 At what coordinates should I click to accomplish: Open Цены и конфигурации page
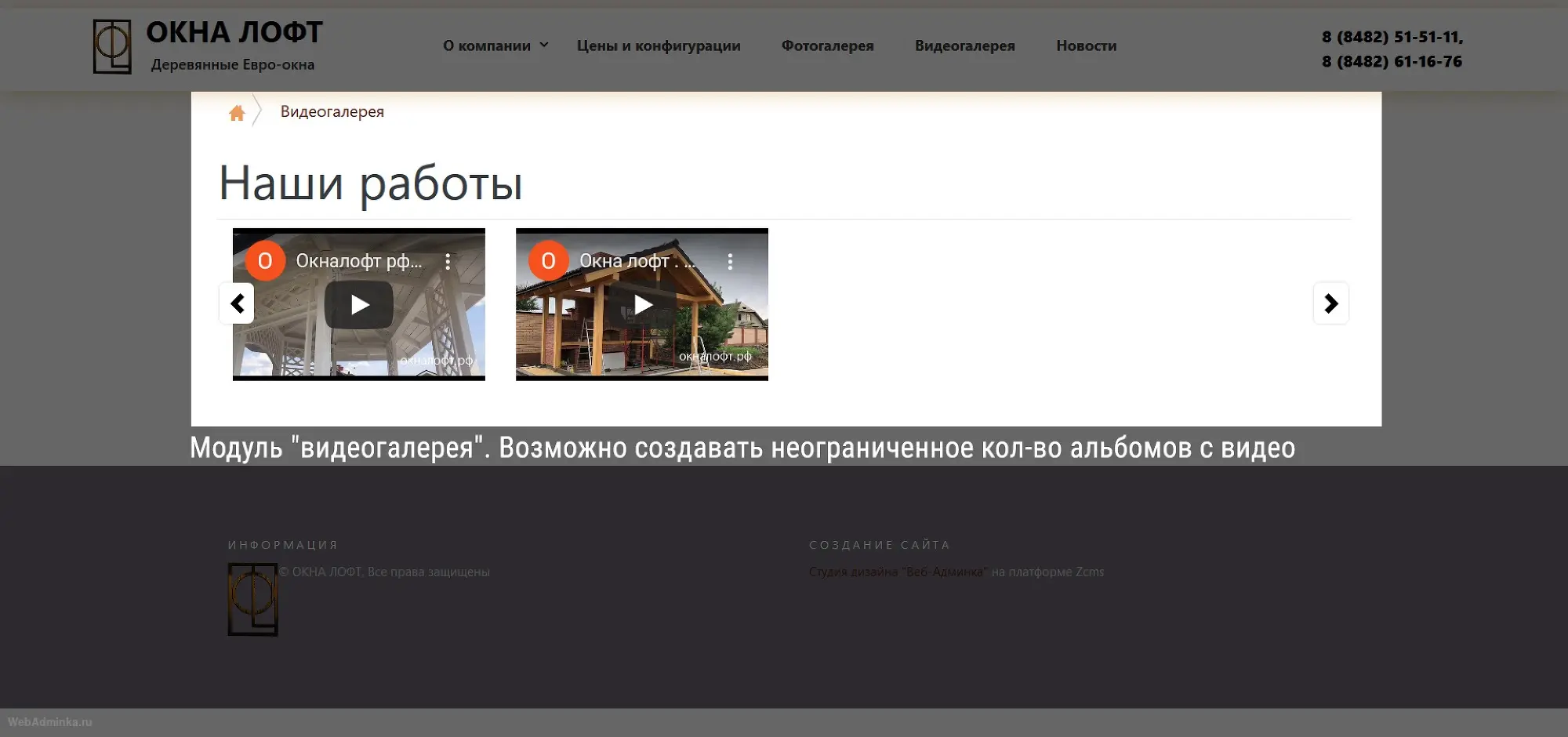coord(659,45)
